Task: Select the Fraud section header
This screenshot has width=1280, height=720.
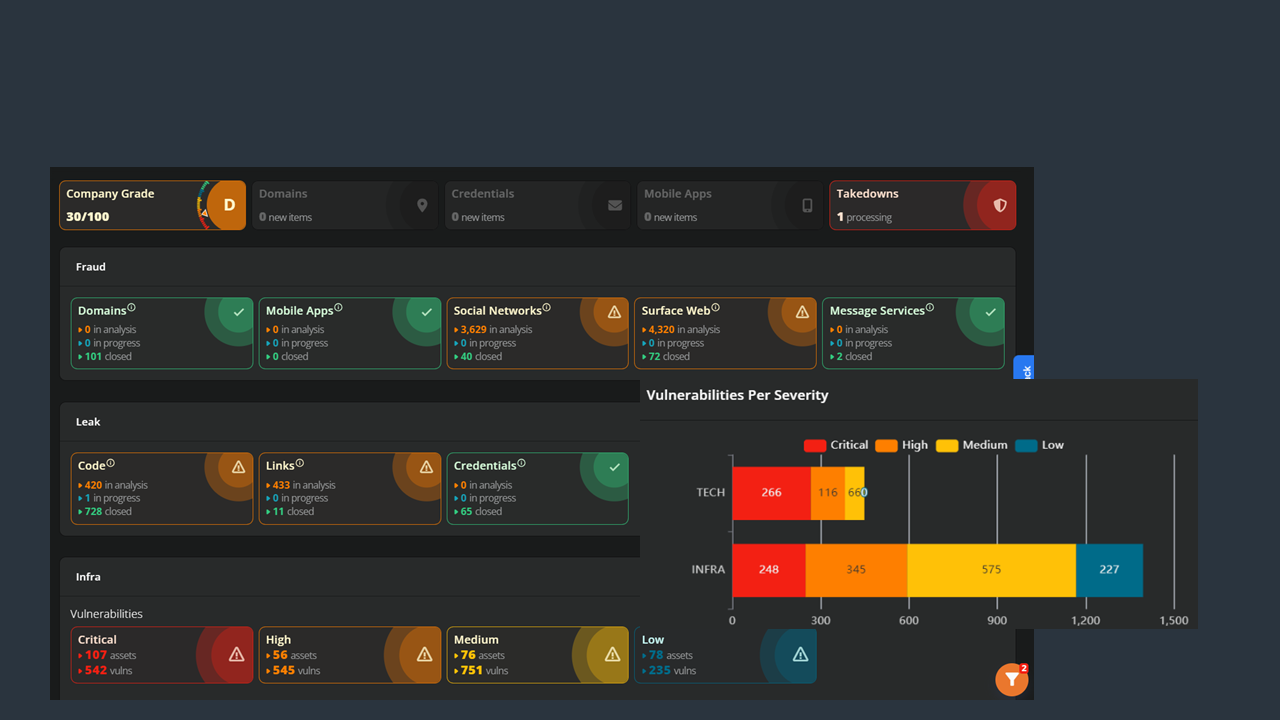Action: pyautogui.click(x=91, y=267)
